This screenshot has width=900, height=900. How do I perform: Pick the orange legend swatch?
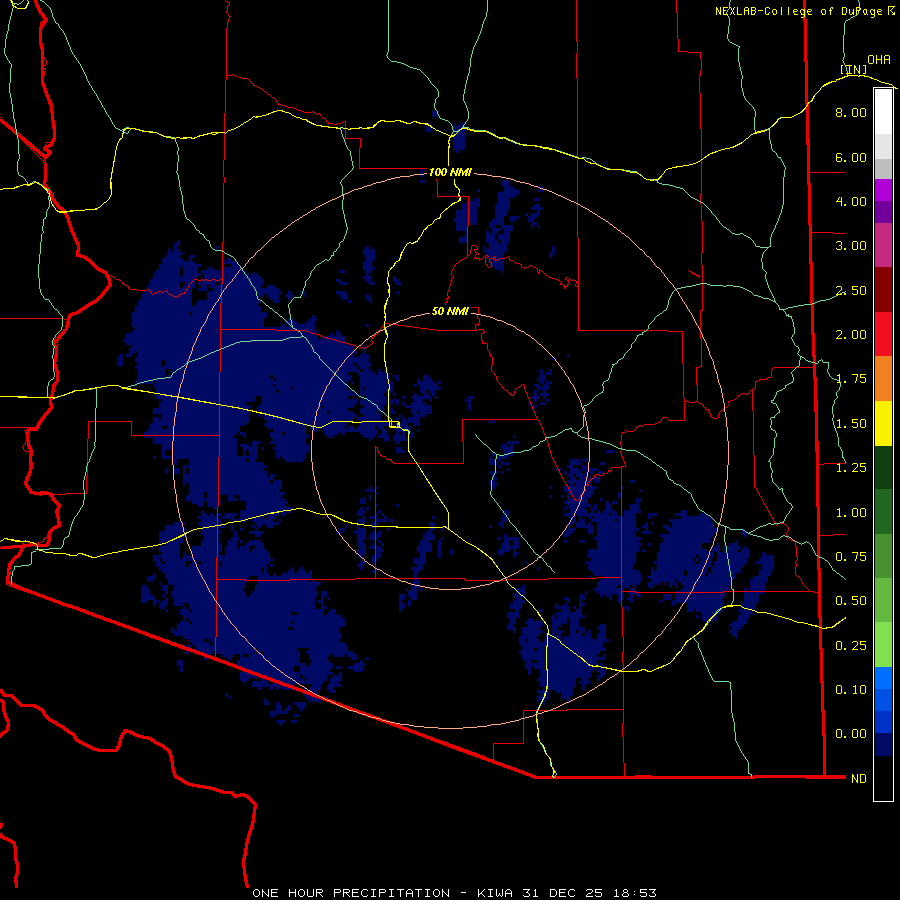point(883,379)
